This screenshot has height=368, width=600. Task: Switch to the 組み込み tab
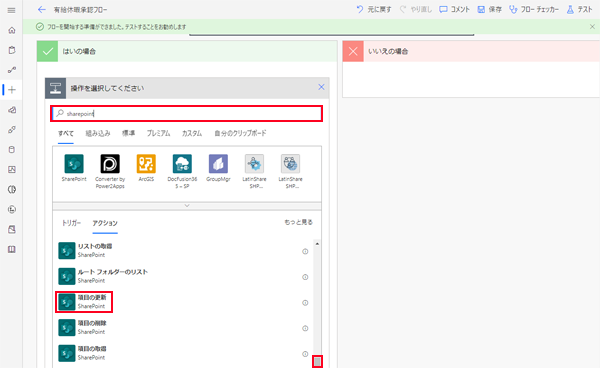tap(98, 134)
